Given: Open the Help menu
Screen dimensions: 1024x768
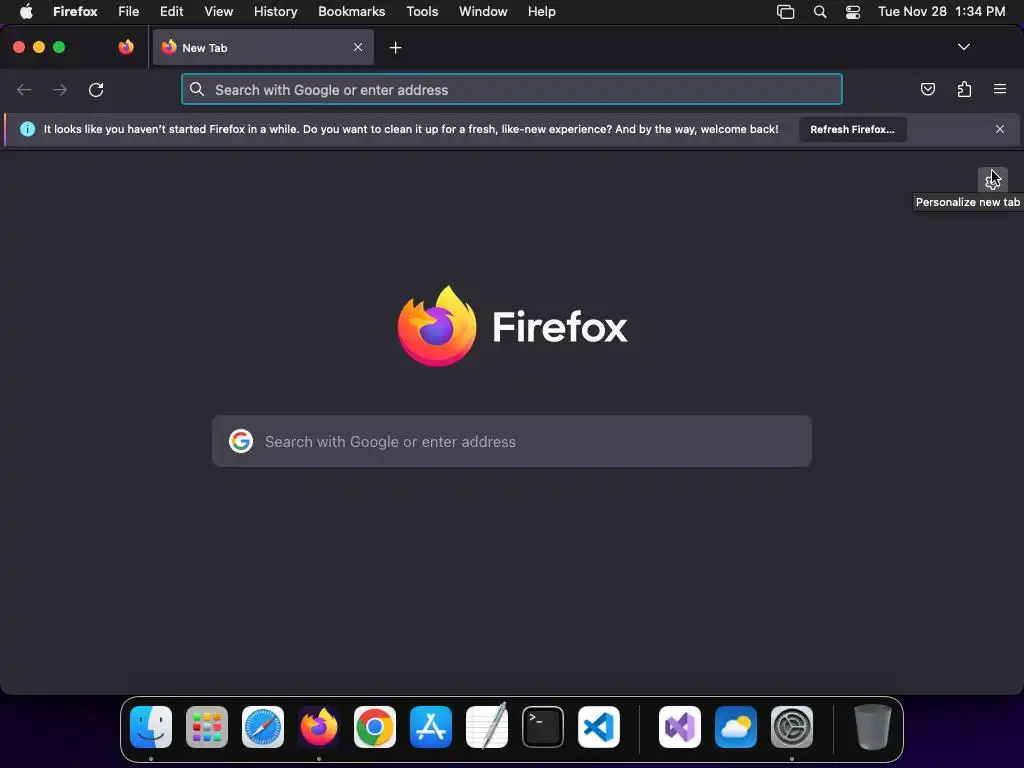Looking at the screenshot, I should [x=541, y=12].
